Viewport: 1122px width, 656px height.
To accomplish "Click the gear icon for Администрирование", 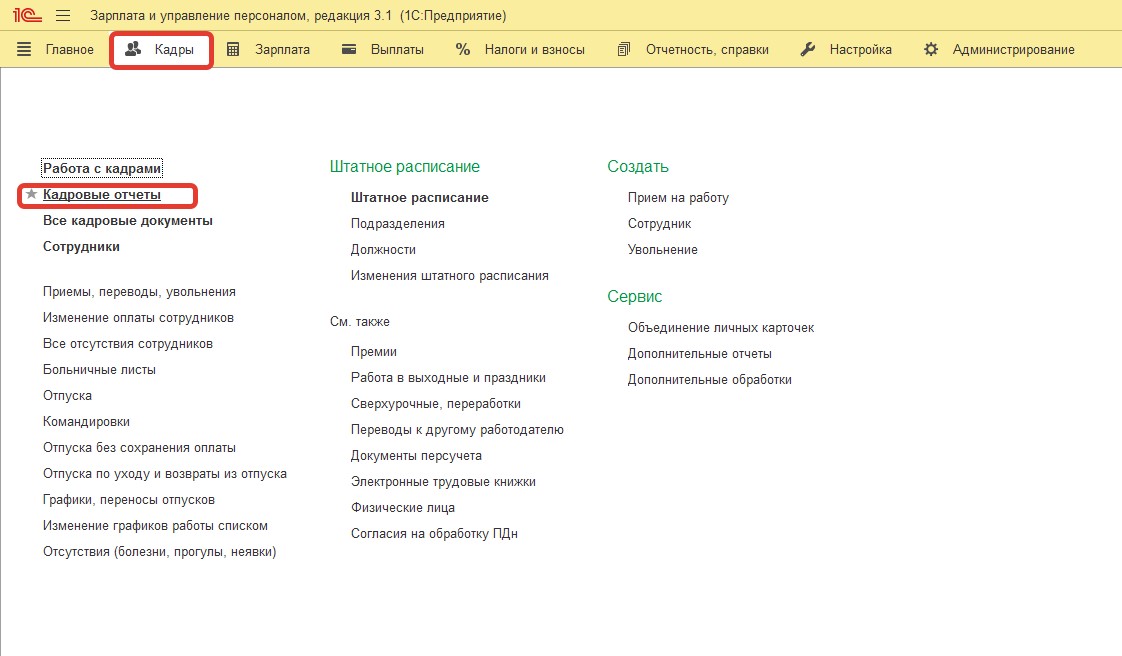I will point(931,49).
